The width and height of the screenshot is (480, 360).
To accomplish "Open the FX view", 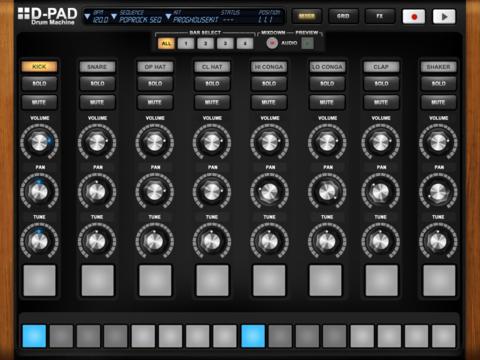I will (x=380, y=16).
